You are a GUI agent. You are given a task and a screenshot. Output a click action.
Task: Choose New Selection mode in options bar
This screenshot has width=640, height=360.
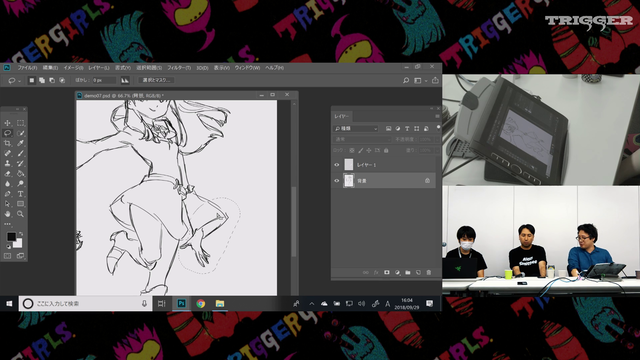tap(31, 80)
